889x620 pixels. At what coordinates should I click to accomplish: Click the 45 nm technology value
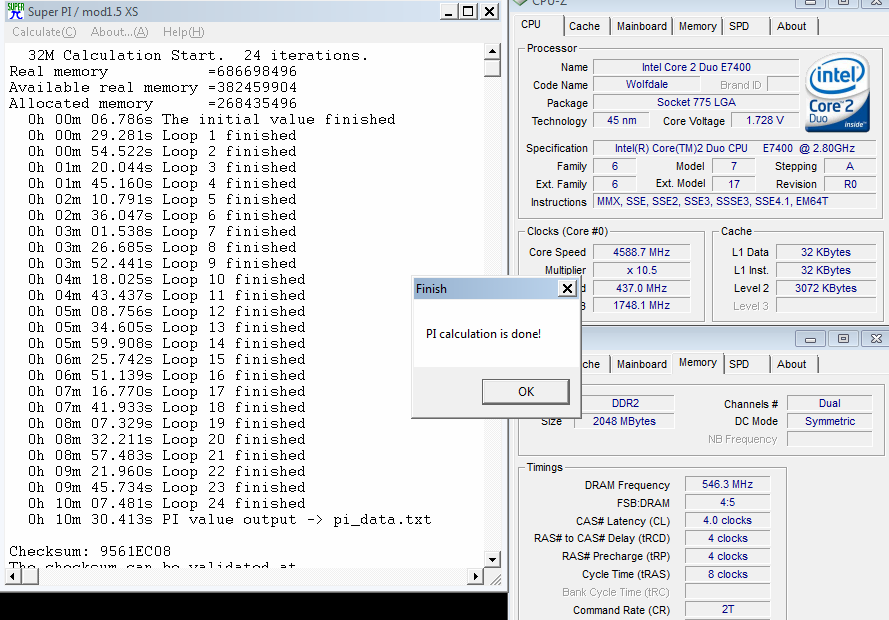[x=621, y=120]
